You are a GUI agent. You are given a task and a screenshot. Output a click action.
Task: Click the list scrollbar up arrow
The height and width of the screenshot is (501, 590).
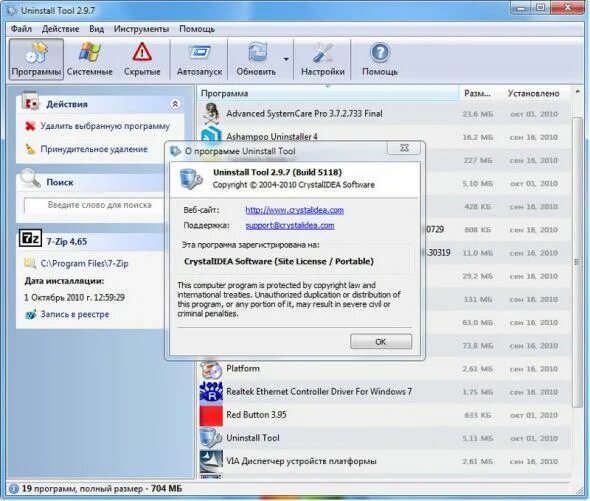pos(577,92)
